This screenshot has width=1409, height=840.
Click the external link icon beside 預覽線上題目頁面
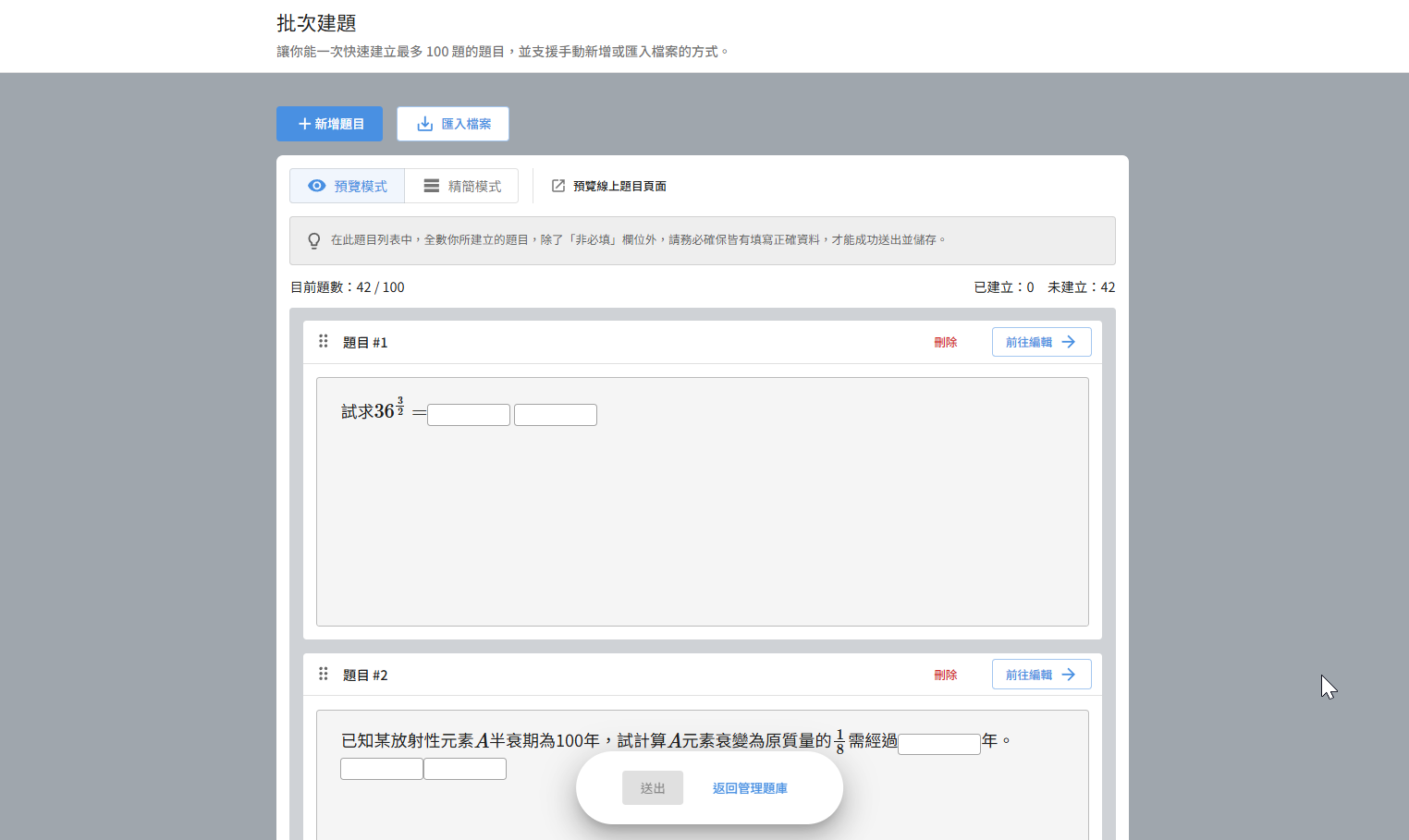click(558, 186)
